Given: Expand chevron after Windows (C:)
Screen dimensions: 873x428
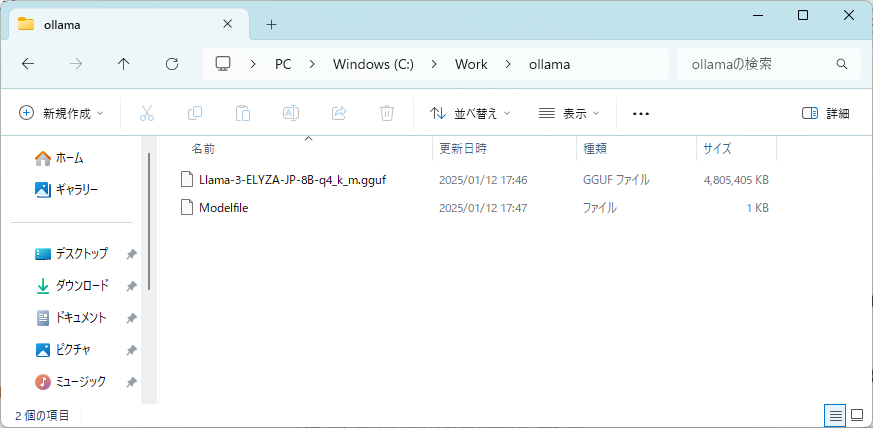Looking at the screenshot, I should click(x=434, y=65).
